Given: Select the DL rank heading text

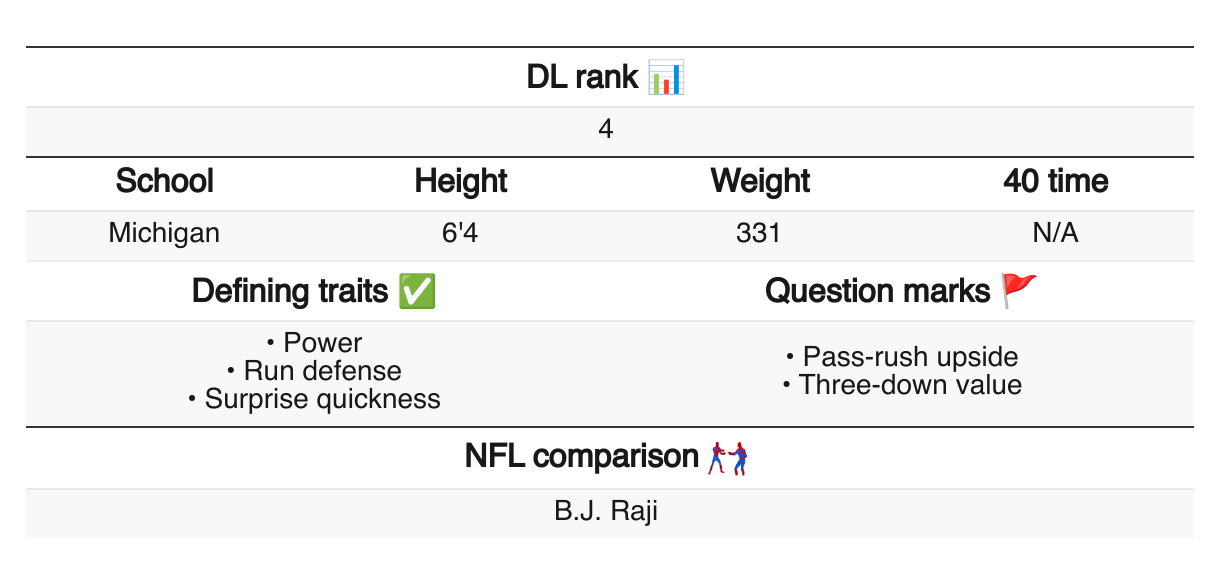Looking at the screenshot, I should [582, 77].
